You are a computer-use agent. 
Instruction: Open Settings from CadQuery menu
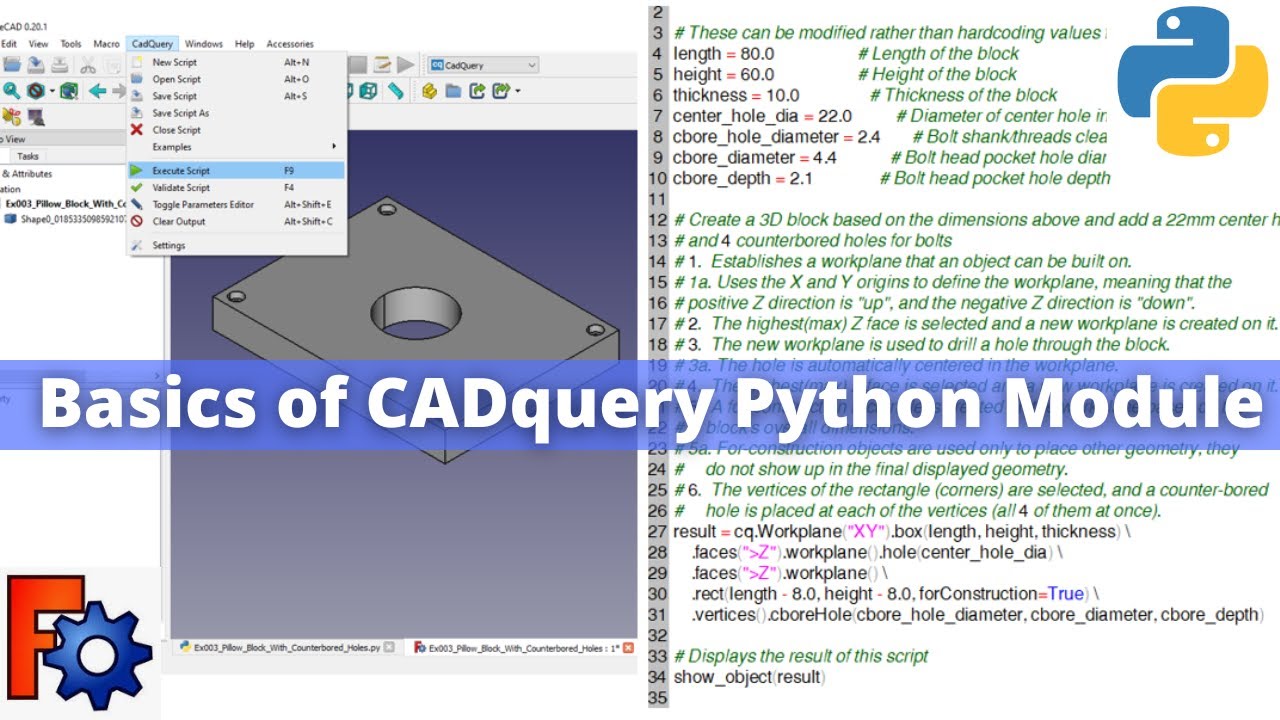[x=236, y=245]
